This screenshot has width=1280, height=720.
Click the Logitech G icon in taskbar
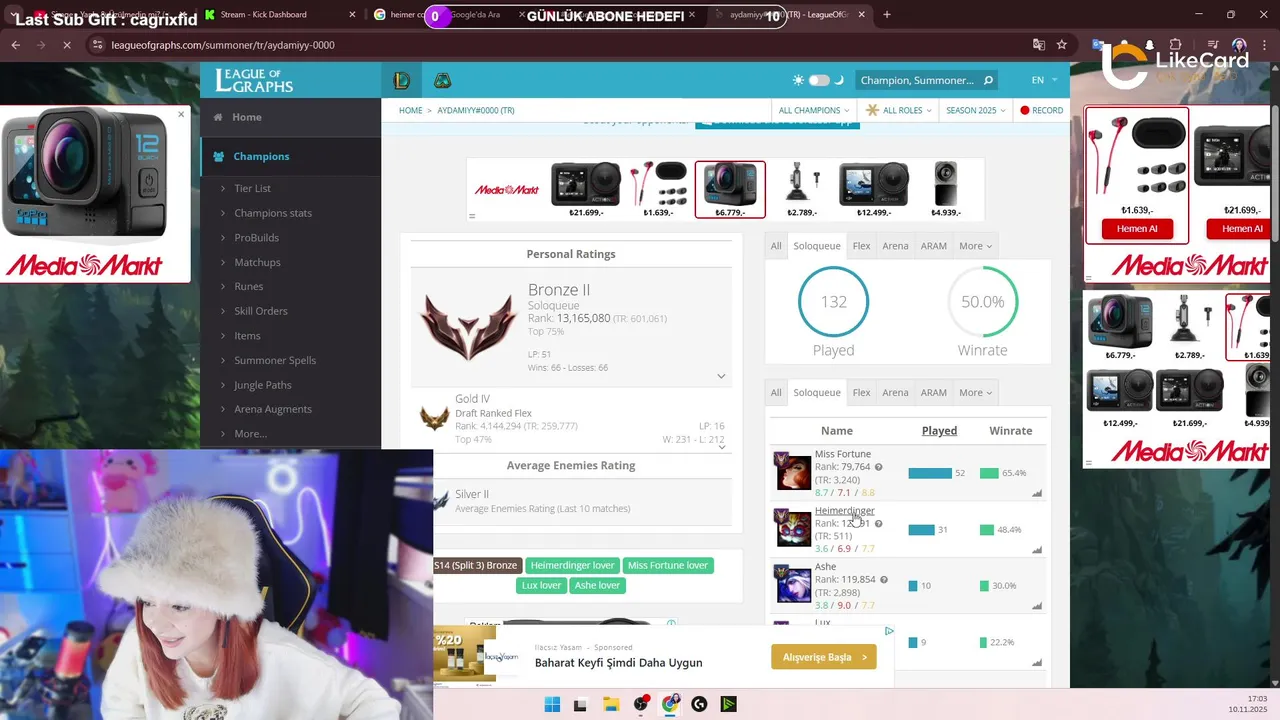coord(699,704)
